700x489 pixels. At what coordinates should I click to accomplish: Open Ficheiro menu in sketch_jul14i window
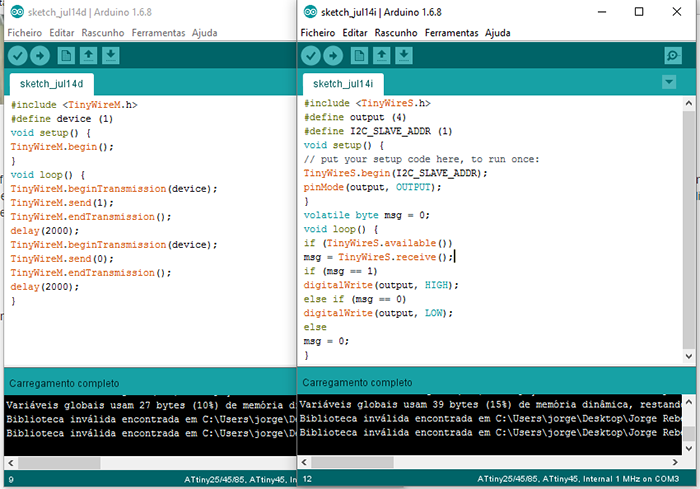click(x=318, y=33)
